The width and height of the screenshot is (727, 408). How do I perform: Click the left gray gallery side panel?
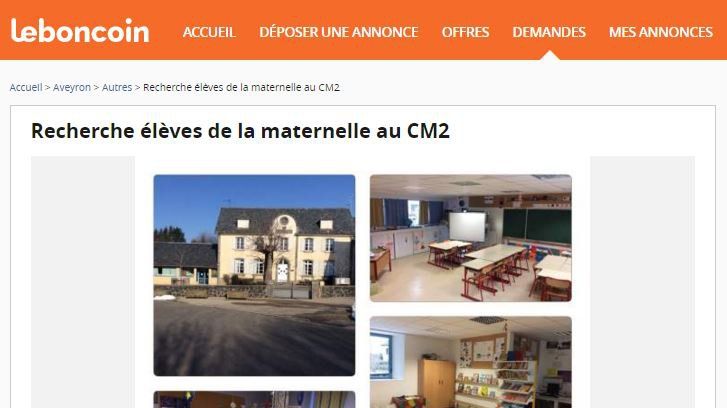[83, 282]
